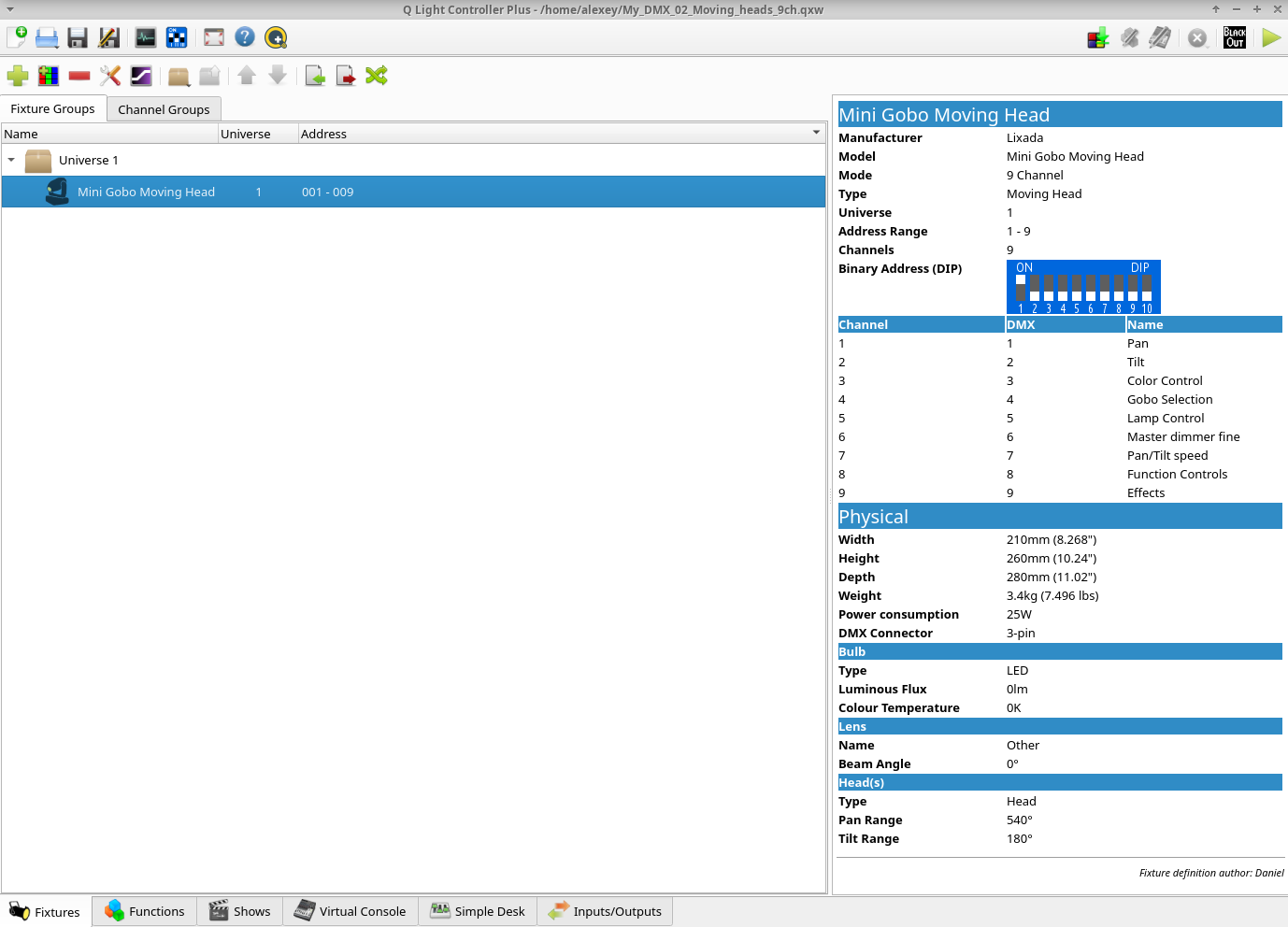Viewport: 1288px width, 927px height.
Task: Open the column header dropdown arrow
Action: tap(817, 133)
